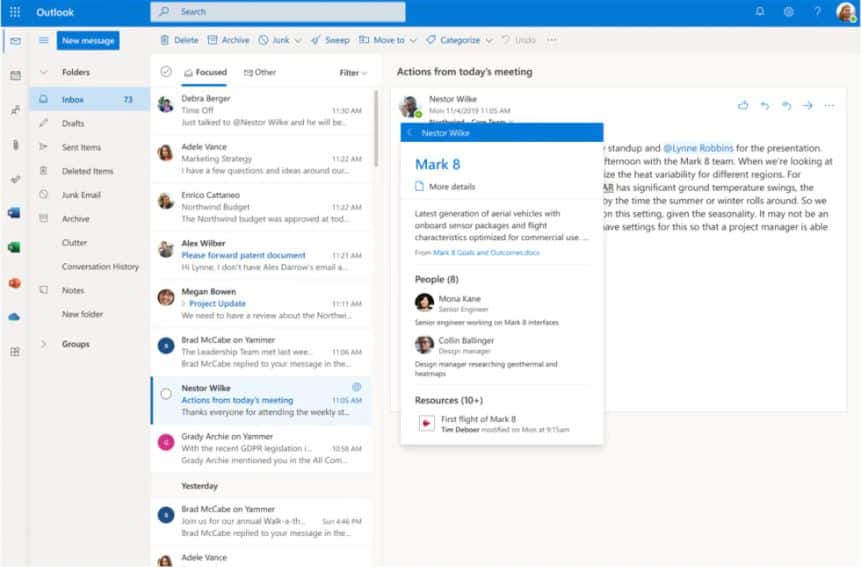Open the First flight of Mark 8 resource
The height and width of the screenshot is (567, 861).
(x=494, y=424)
